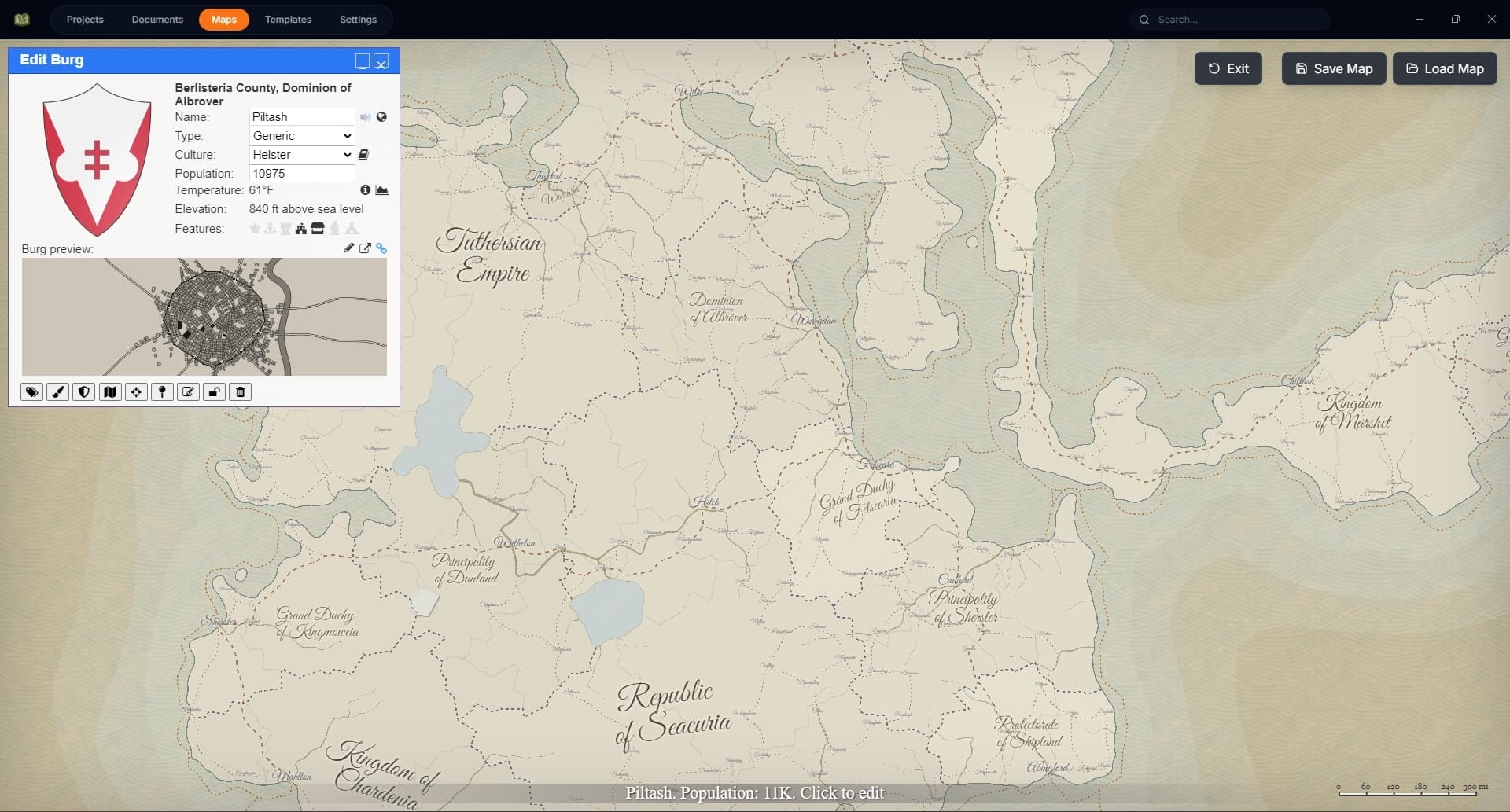The width and height of the screenshot is (1510, 812).
Task: Open the Culture dropdown showing Helster
Action: pos(300,154)
